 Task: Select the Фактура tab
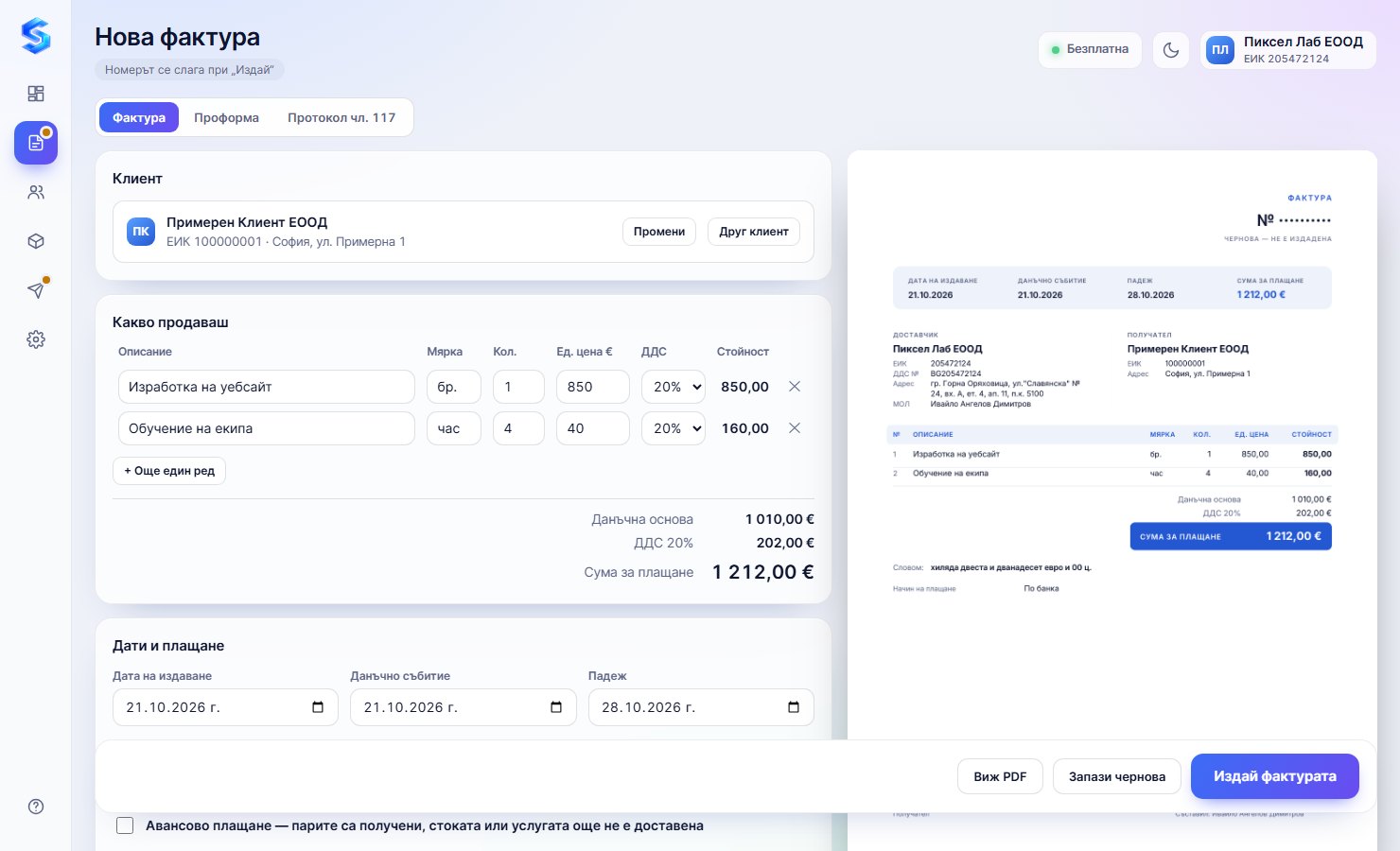point(139,117)
